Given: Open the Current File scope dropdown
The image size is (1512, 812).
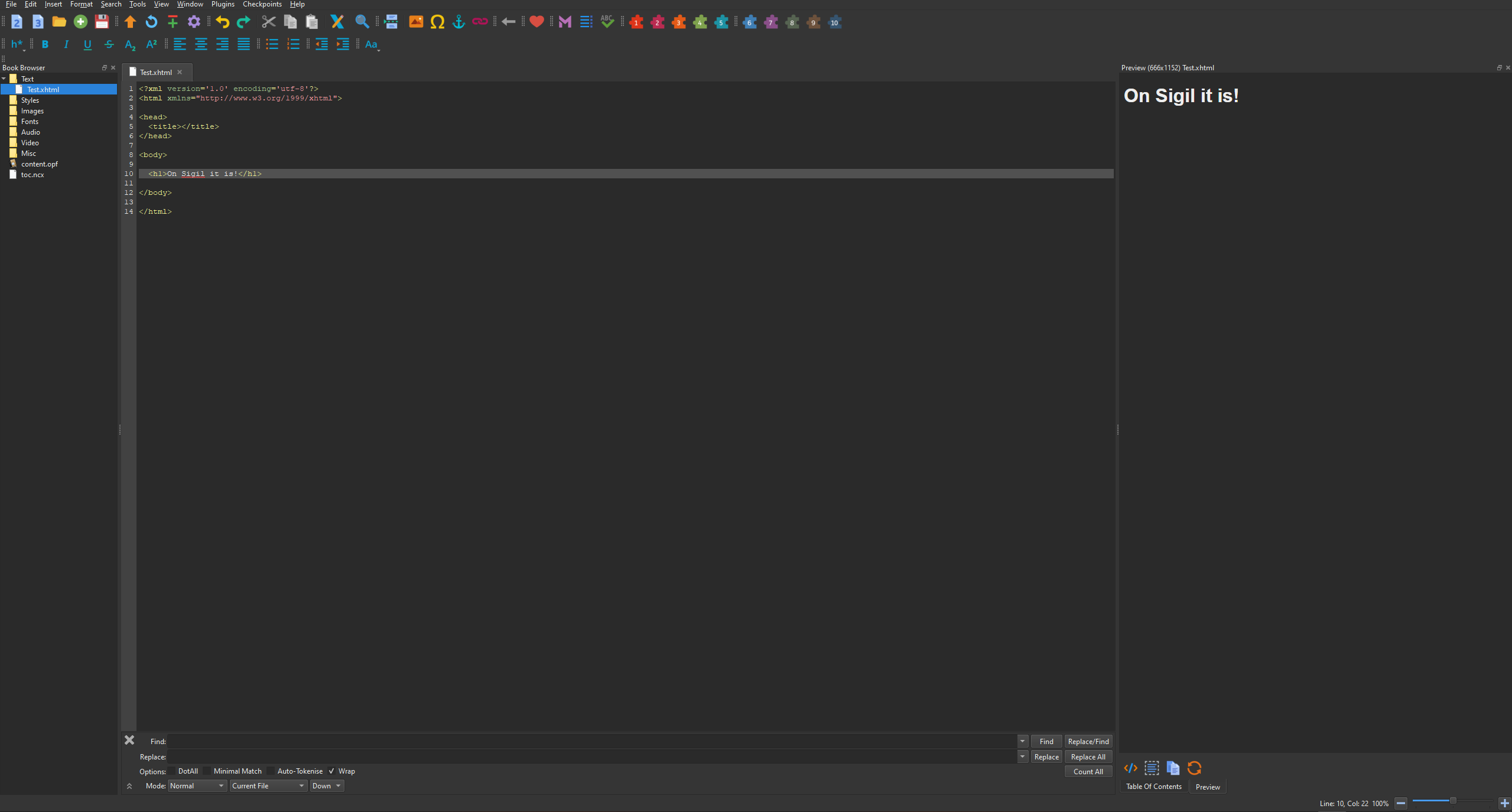Looking at the screenshot, I should (268, 786).
